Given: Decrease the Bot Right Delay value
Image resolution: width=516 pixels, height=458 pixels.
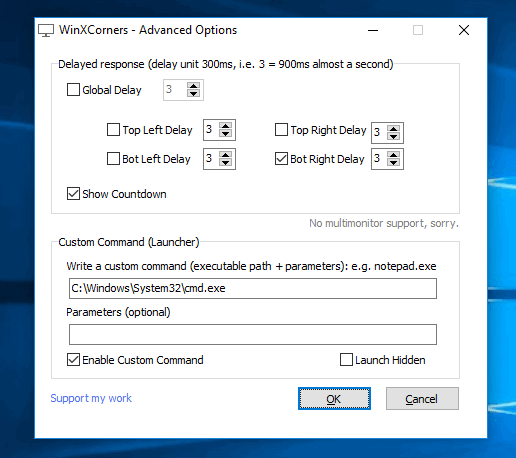Looking at the screenshot, I should 394,163.
